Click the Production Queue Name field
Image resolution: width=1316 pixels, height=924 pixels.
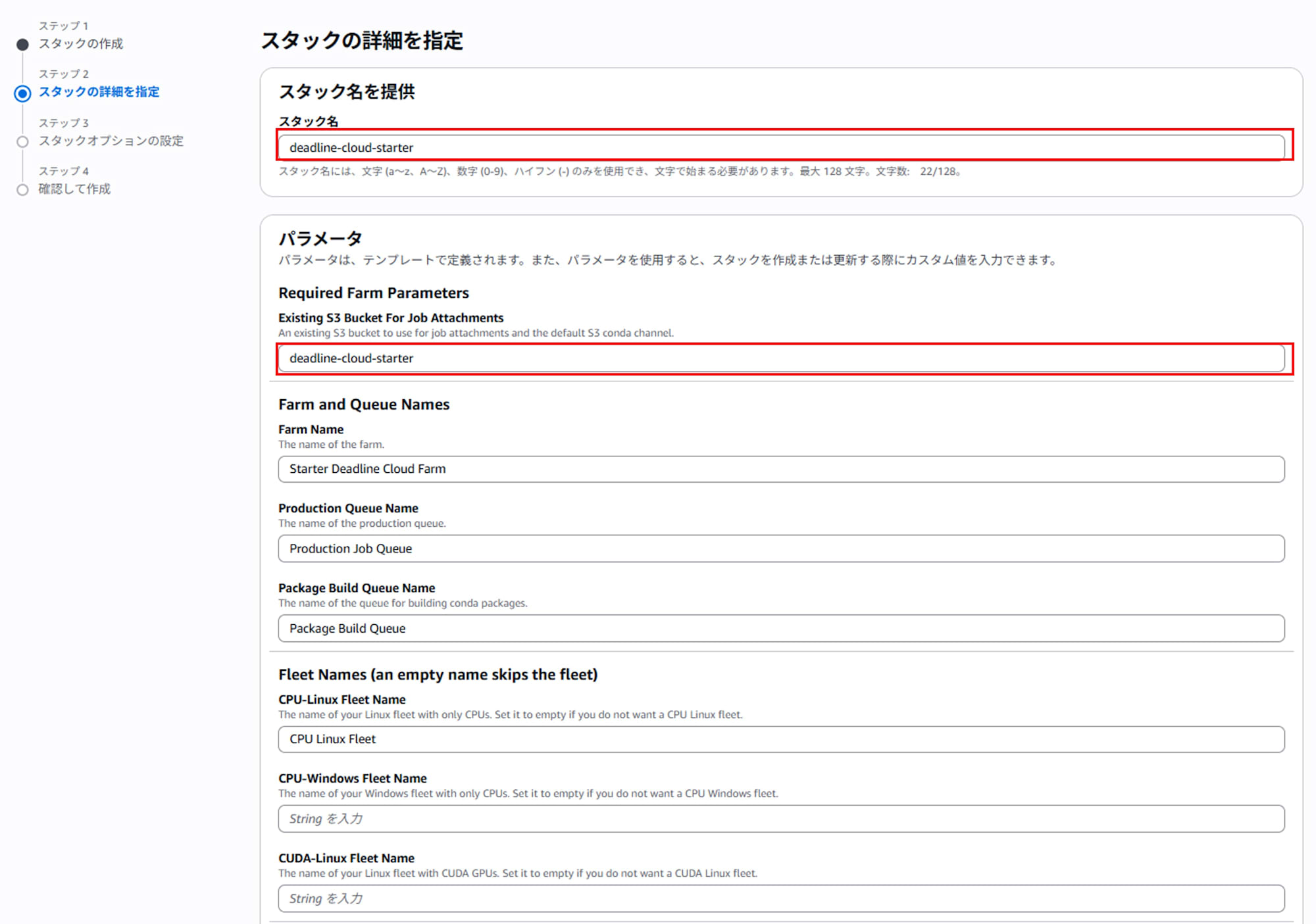[x=781, y=548]
